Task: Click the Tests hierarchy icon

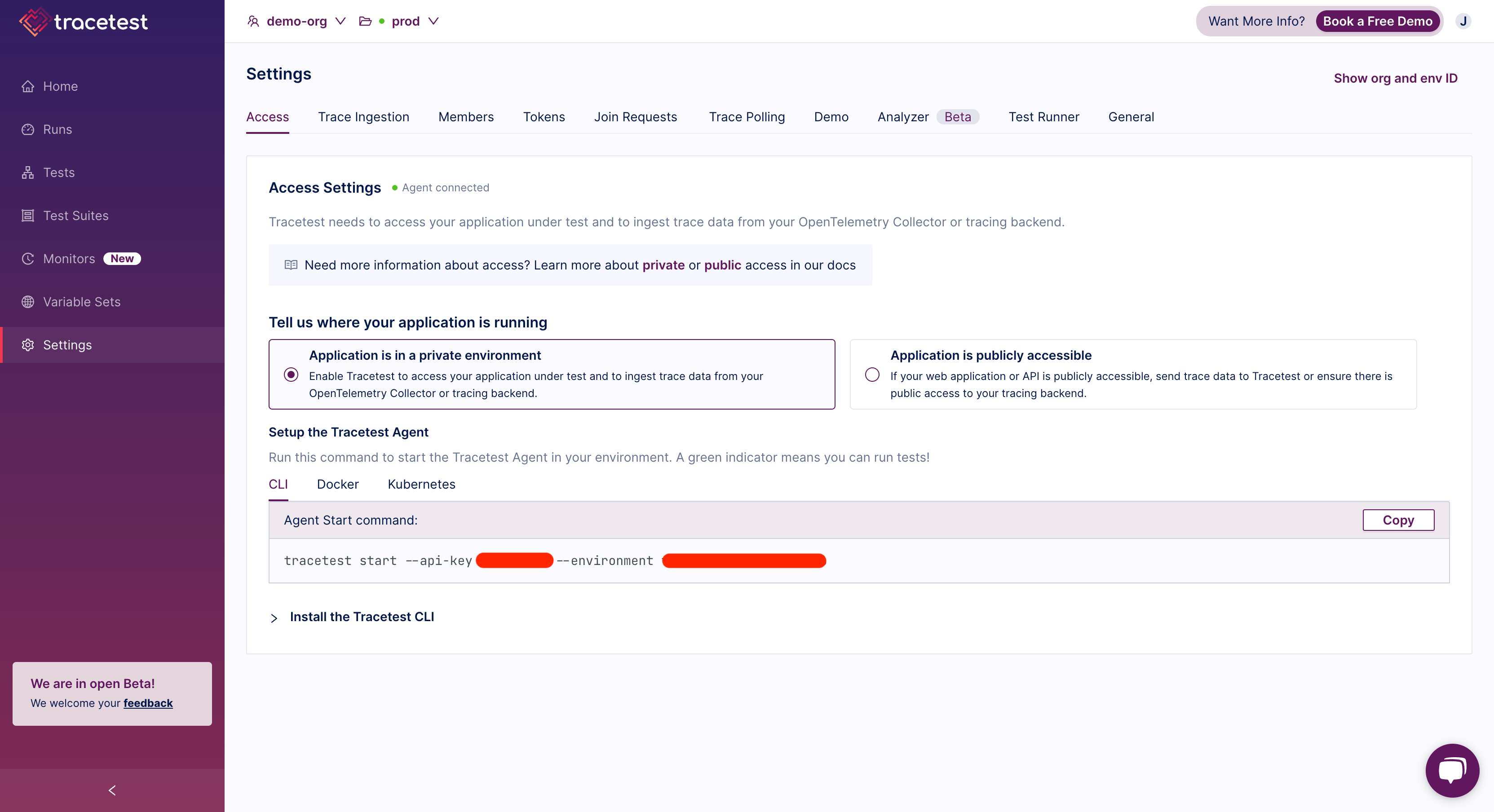Action: click(x=28, y=173)
